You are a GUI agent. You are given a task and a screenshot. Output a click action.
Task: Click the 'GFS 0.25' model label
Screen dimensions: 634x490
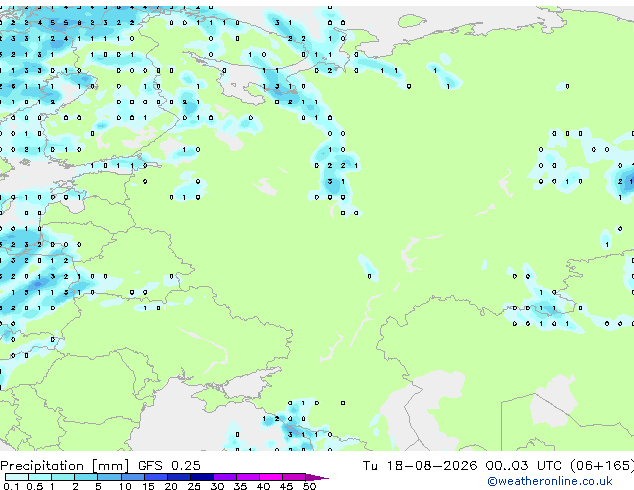(x=169, y=465)
